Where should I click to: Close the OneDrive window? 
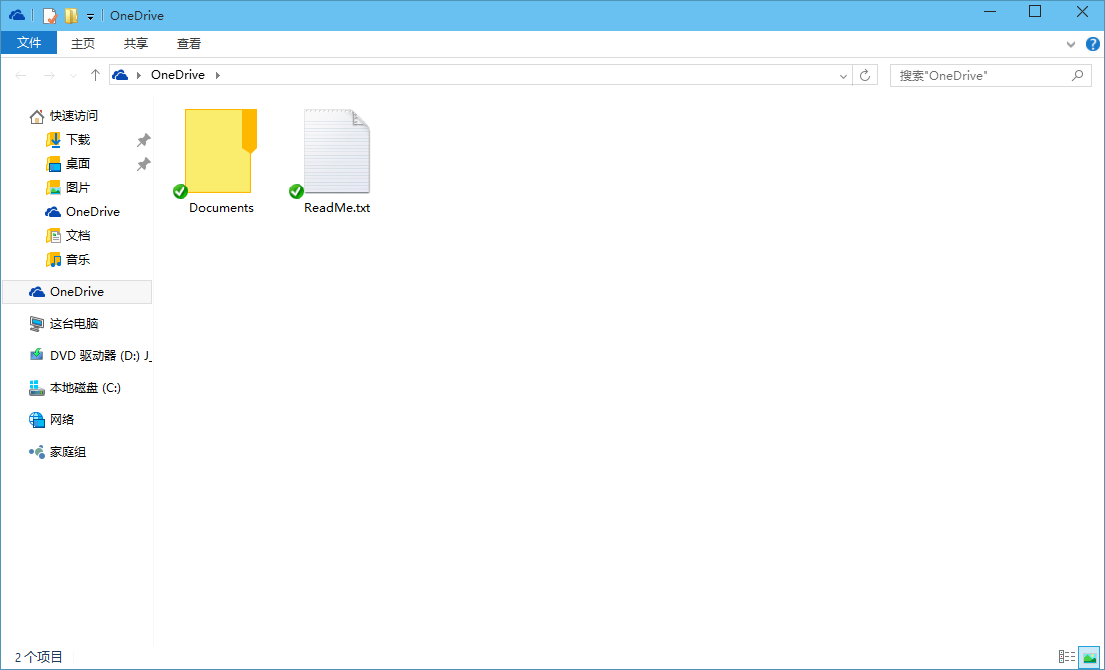[x=1082, y=11]
